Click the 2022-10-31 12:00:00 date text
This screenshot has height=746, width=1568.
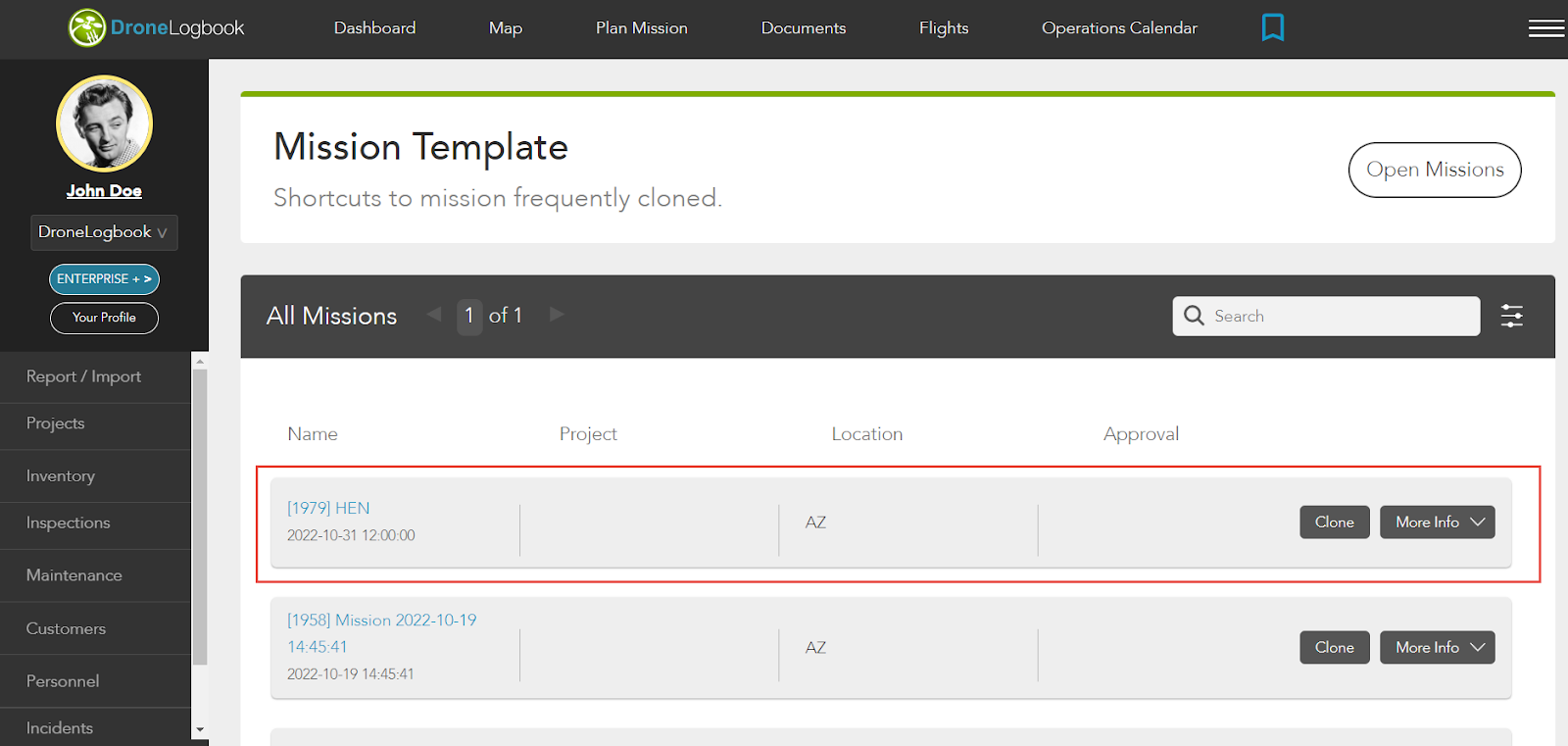351,535
